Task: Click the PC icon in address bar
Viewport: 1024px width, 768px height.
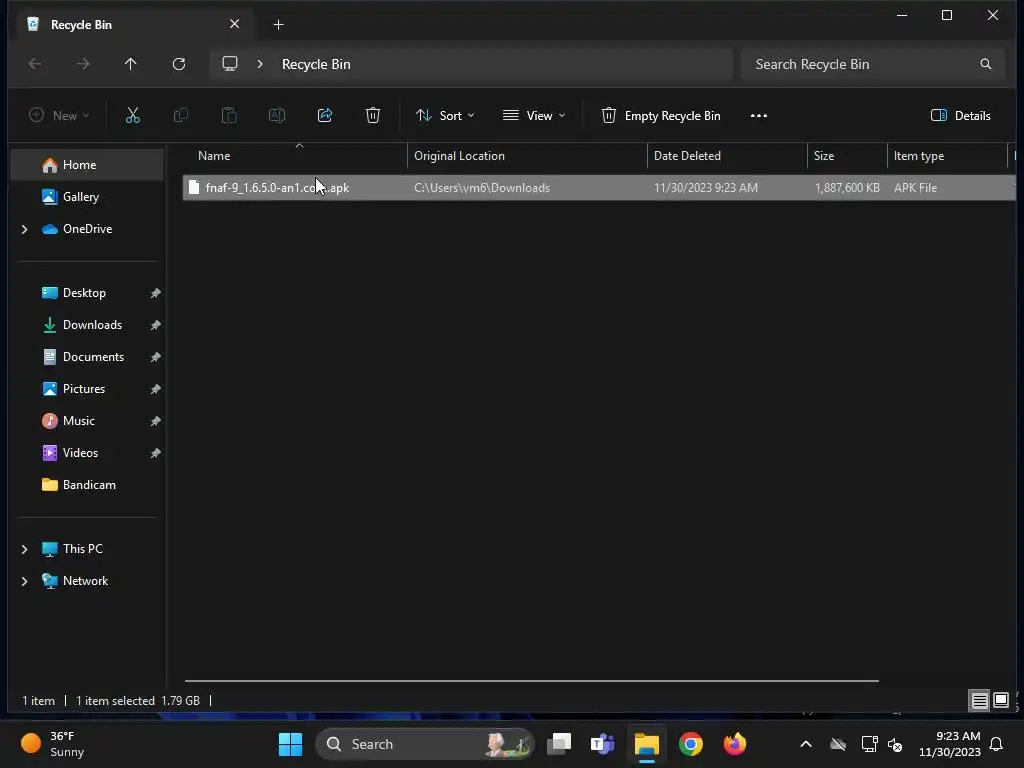Action: (230, 64)
